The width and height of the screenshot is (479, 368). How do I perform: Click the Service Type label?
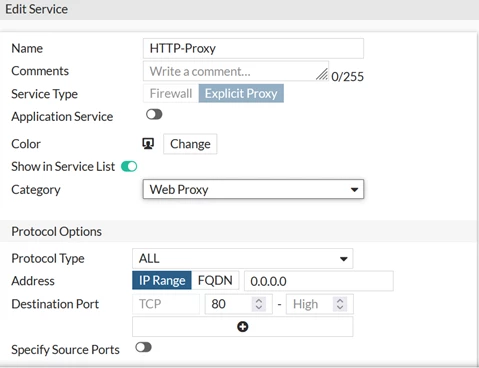tap(44, 94)
